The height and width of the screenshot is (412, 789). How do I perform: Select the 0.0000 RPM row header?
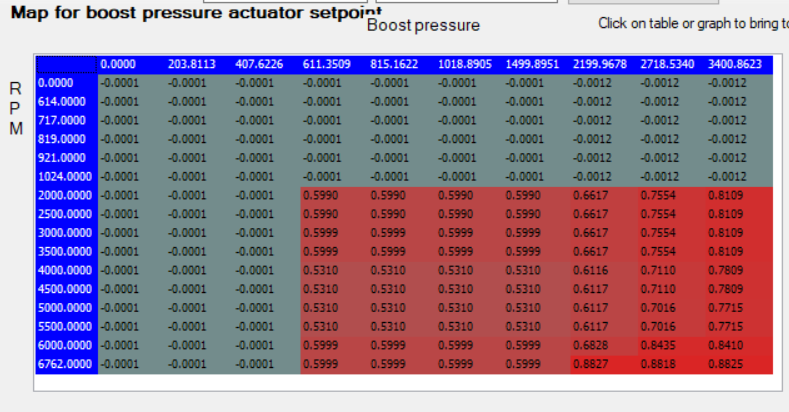66,83
